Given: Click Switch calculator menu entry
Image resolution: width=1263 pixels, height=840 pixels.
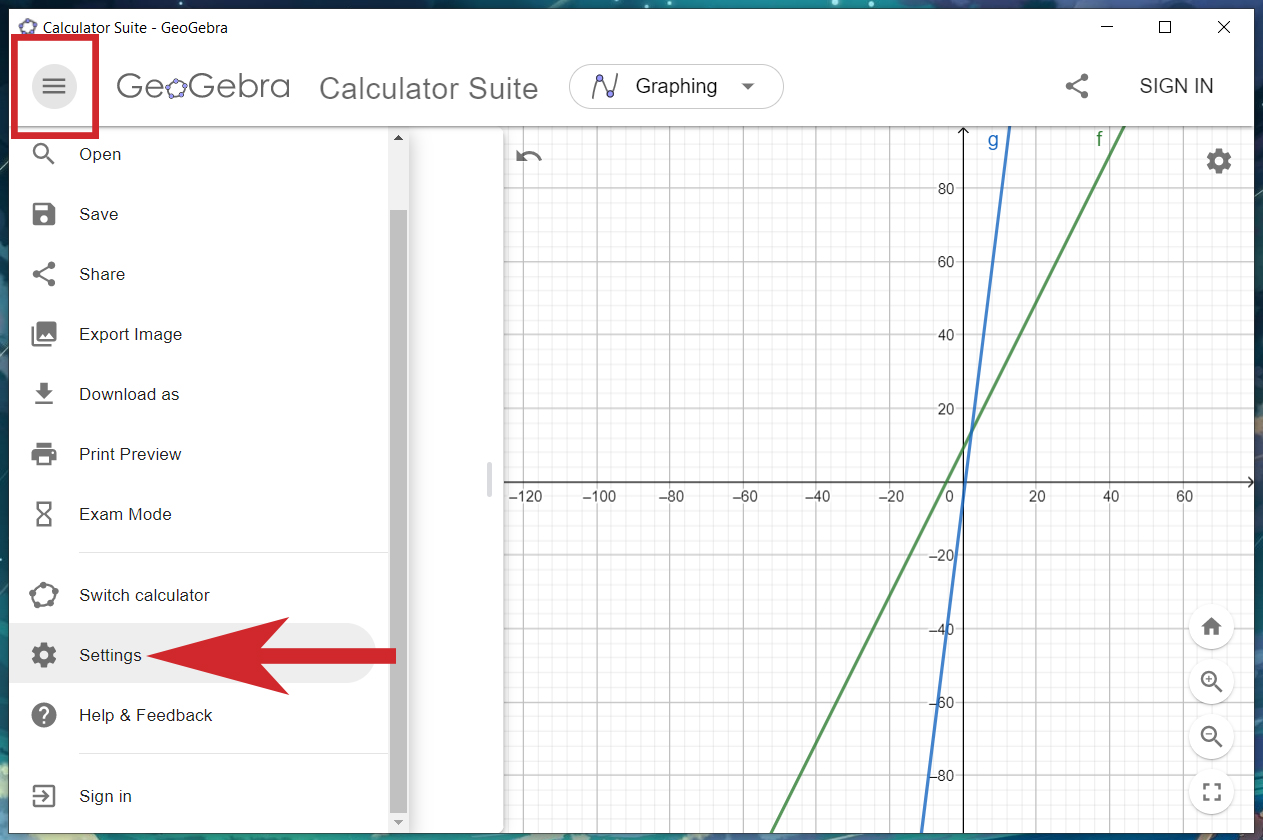Looking at the screenshot, I should pos(144,595).
